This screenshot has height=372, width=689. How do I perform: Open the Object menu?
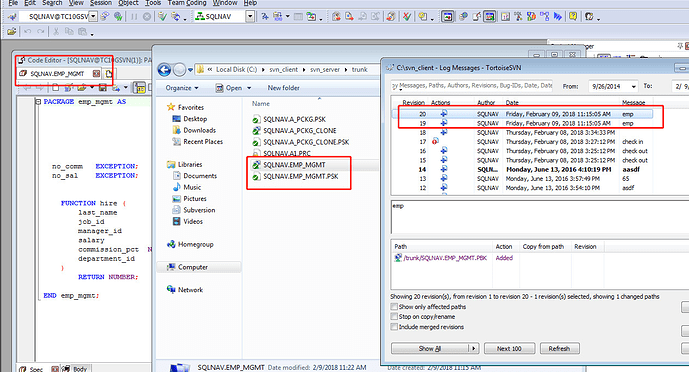pos(128,3)
